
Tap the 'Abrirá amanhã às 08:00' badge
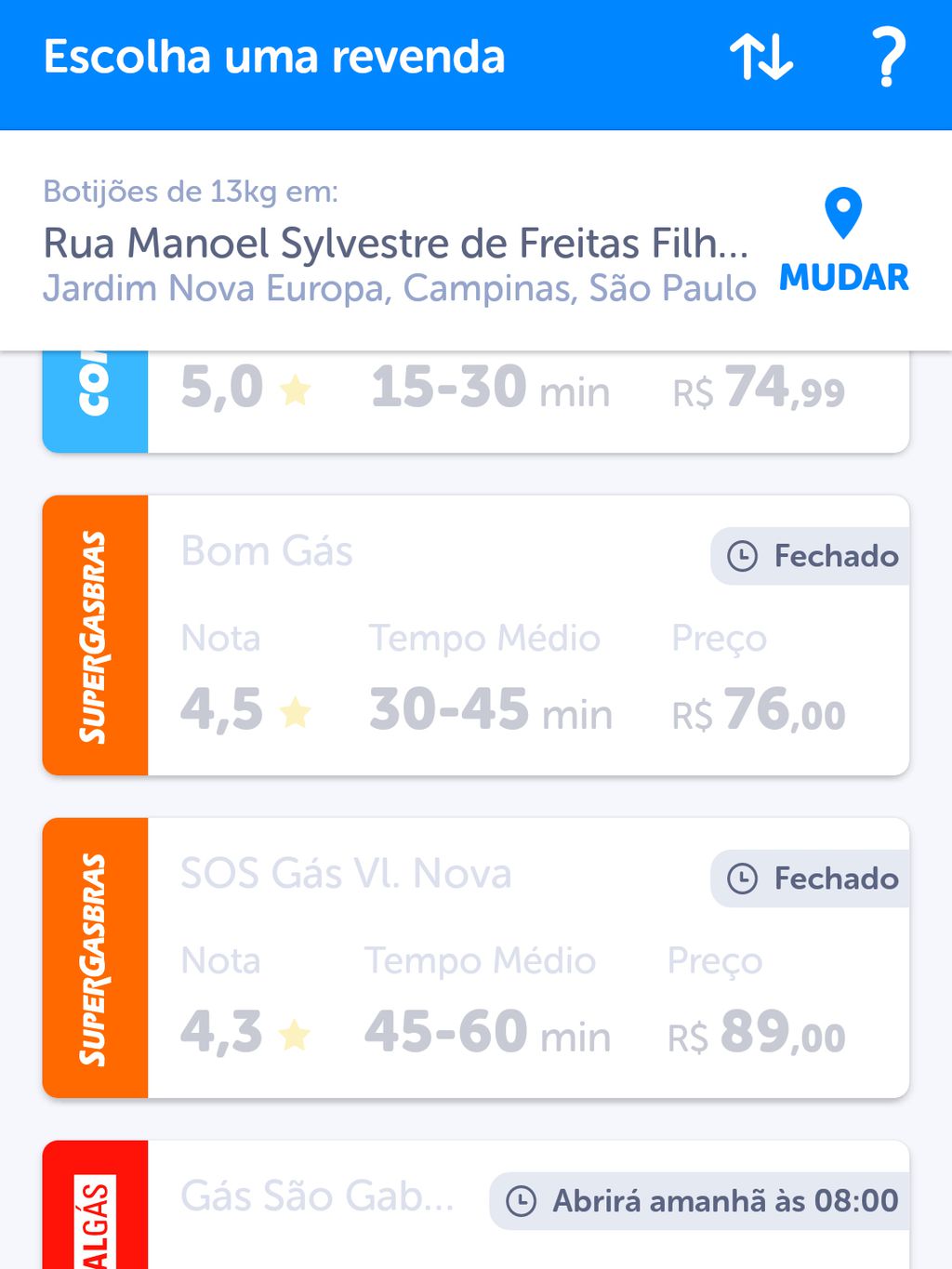699,1201
